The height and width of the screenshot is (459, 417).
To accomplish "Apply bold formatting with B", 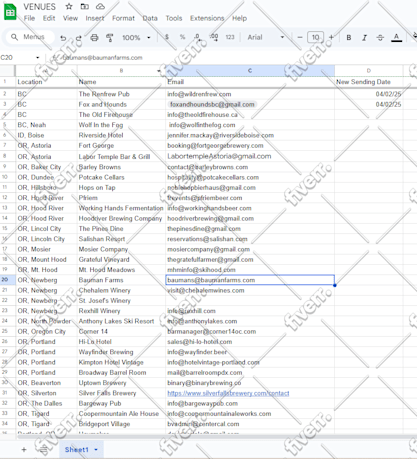I will pyautogui.click(x=349, y=37).
